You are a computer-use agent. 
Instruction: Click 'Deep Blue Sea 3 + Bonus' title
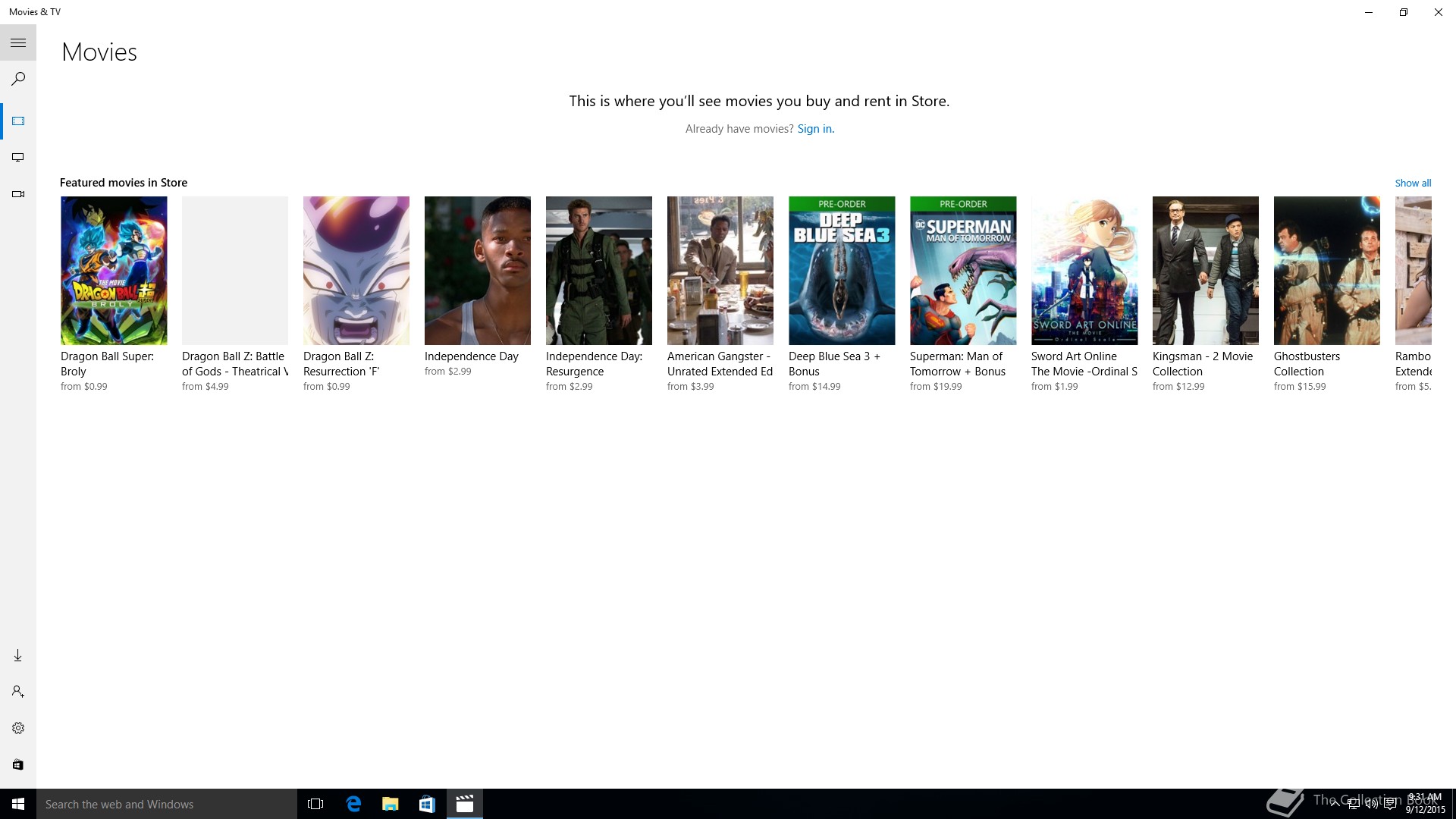pyautogui.click(x=834, y=364)
